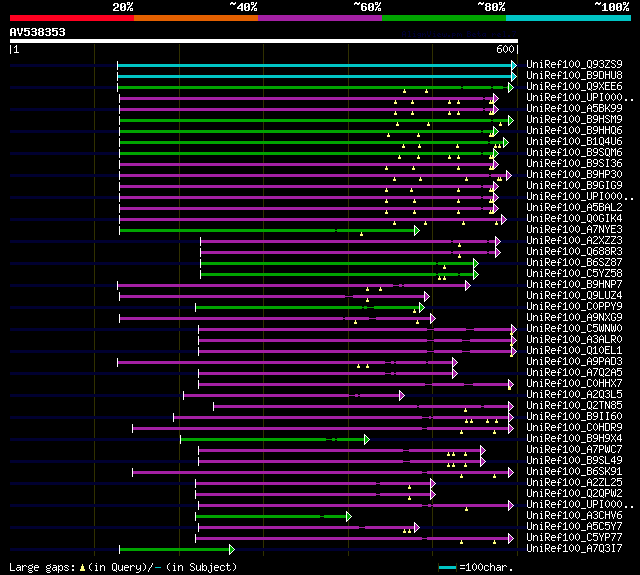Screen dimensions: 640x575
Task: Open hit UniRef100_A5BK99
Action: point(574,109)
